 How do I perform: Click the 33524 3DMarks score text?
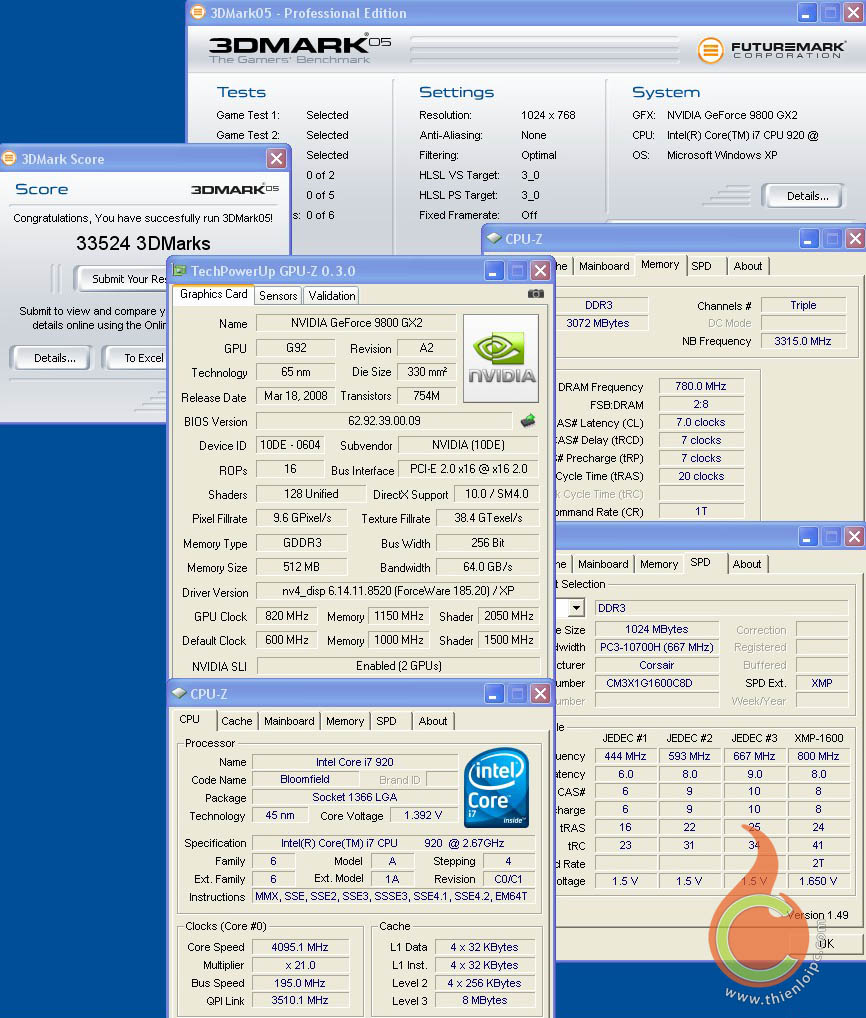pyautogui.click(x=143, y=243)
